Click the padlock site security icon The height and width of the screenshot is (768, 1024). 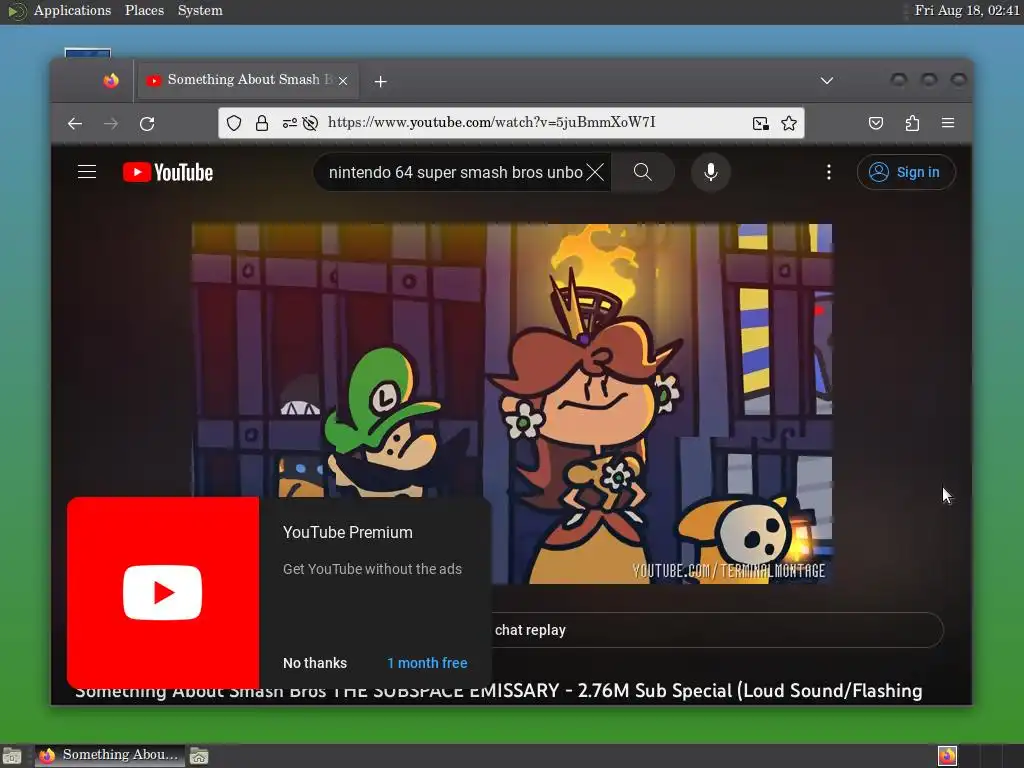[262, 123]
